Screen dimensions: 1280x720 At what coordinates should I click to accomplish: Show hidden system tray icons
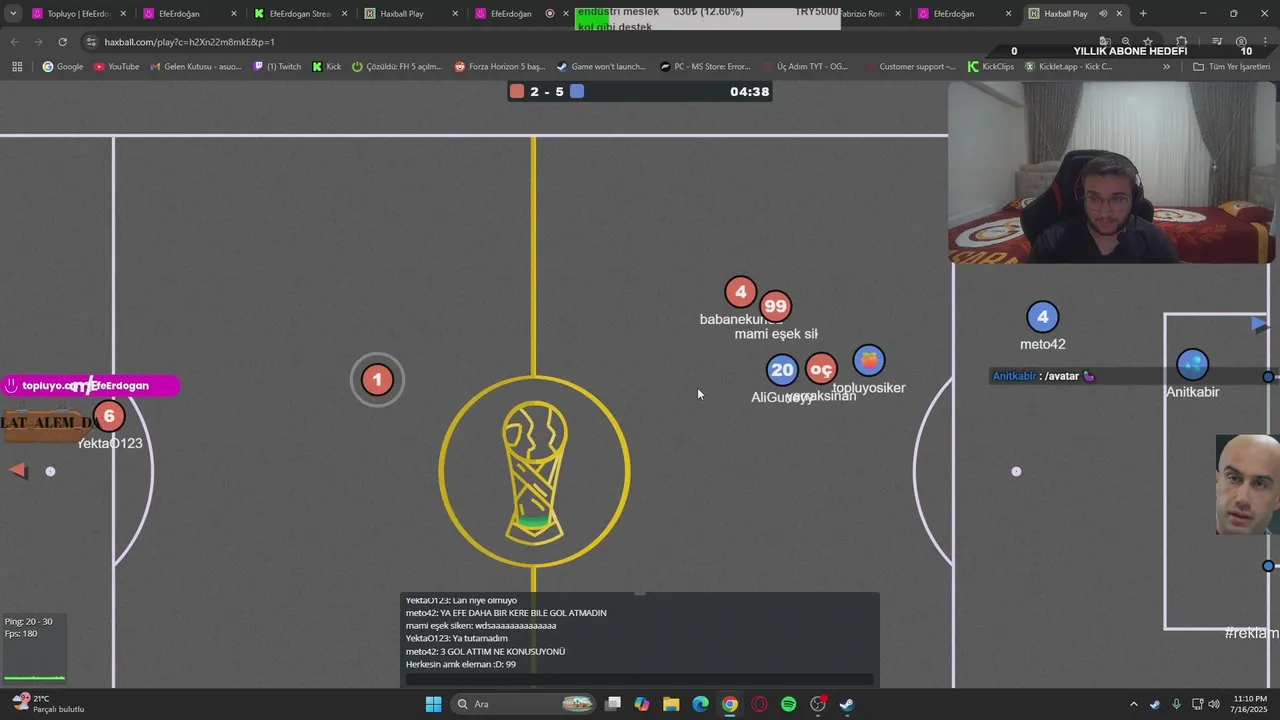(1133, 704)
